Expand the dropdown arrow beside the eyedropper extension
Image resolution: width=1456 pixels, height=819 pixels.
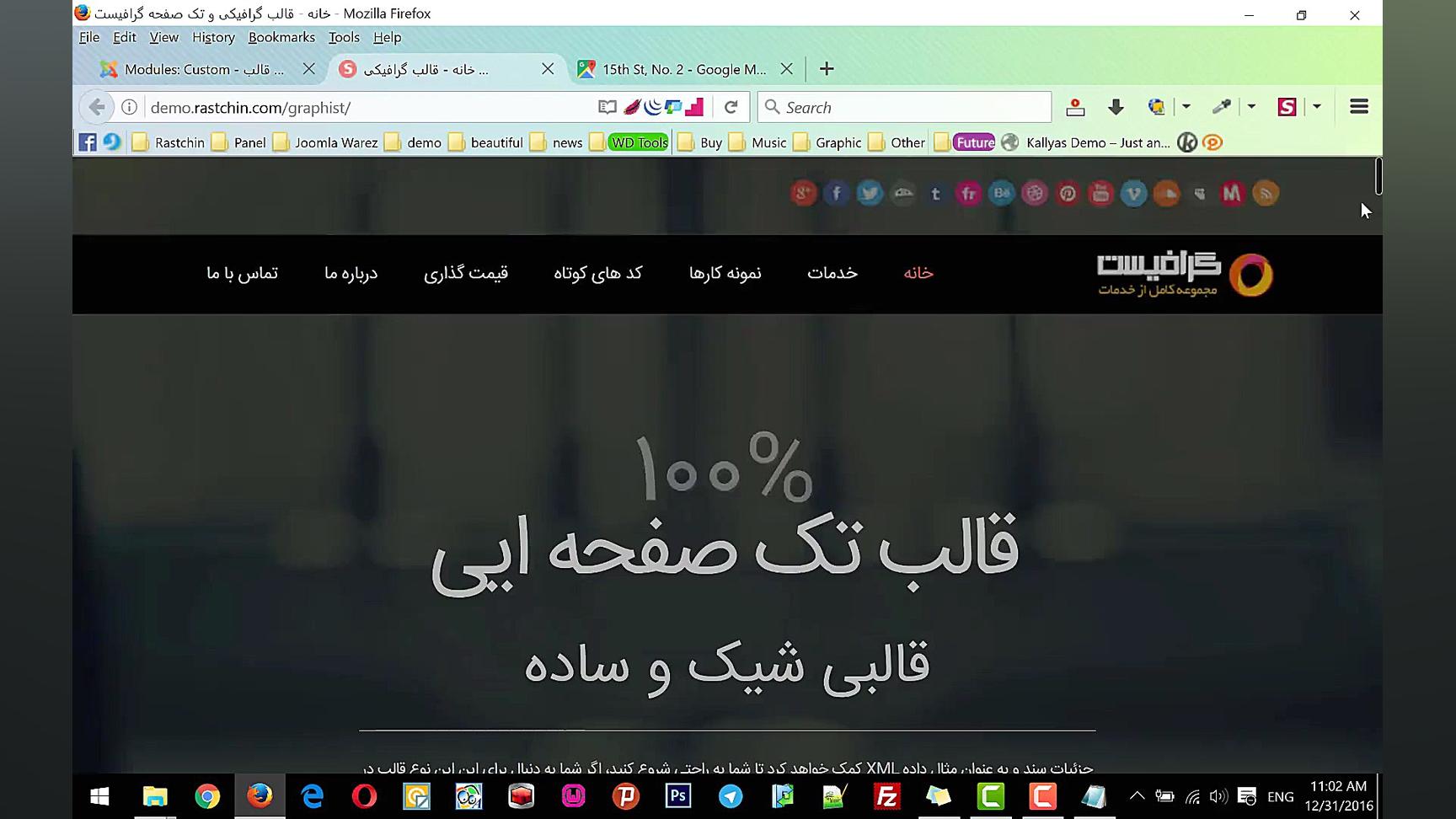(1250, 106)
